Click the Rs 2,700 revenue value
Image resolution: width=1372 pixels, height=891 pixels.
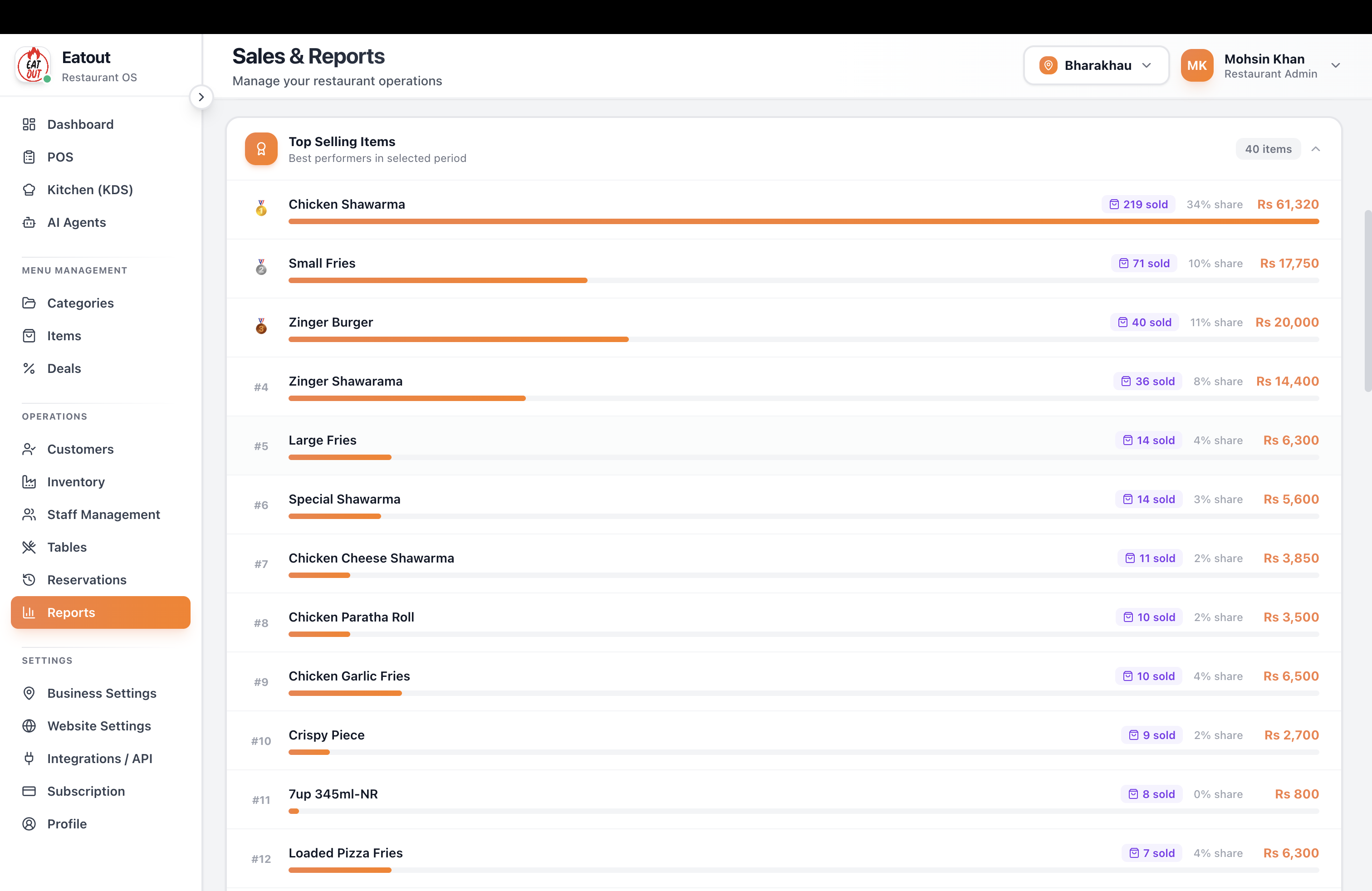click(1291, 735)
